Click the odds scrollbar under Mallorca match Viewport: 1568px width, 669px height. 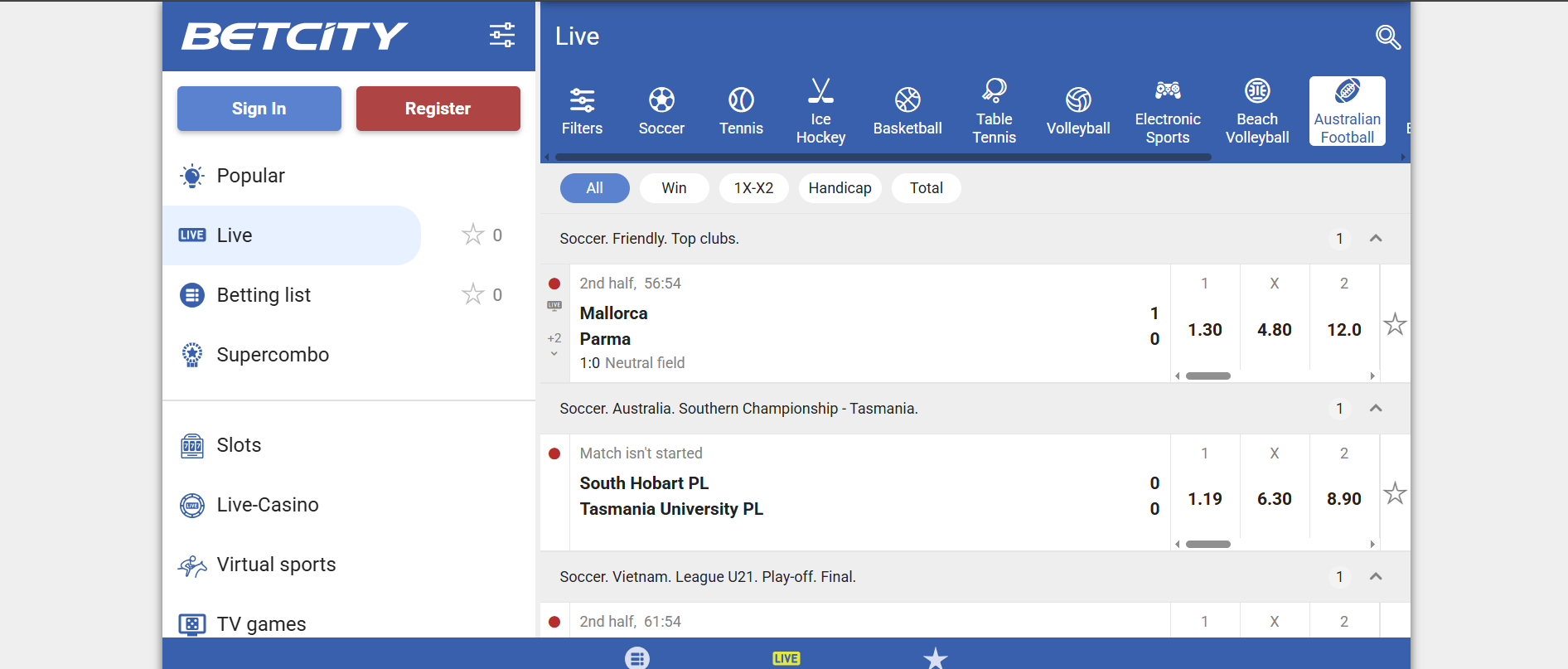point(1208,376)
